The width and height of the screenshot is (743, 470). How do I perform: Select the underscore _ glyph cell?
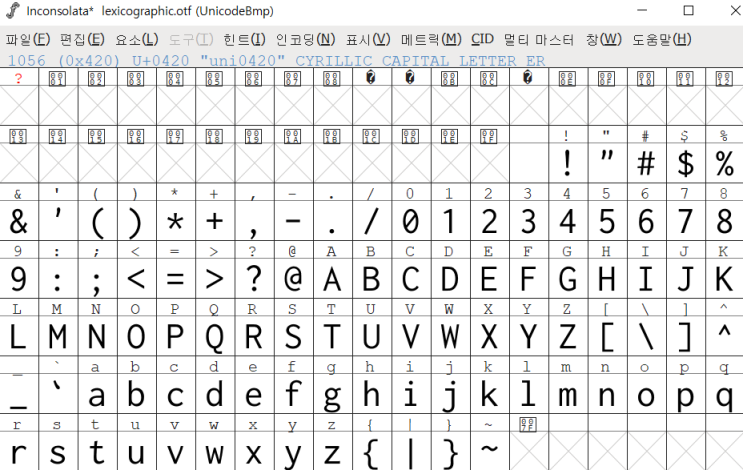tap(19, 394)
